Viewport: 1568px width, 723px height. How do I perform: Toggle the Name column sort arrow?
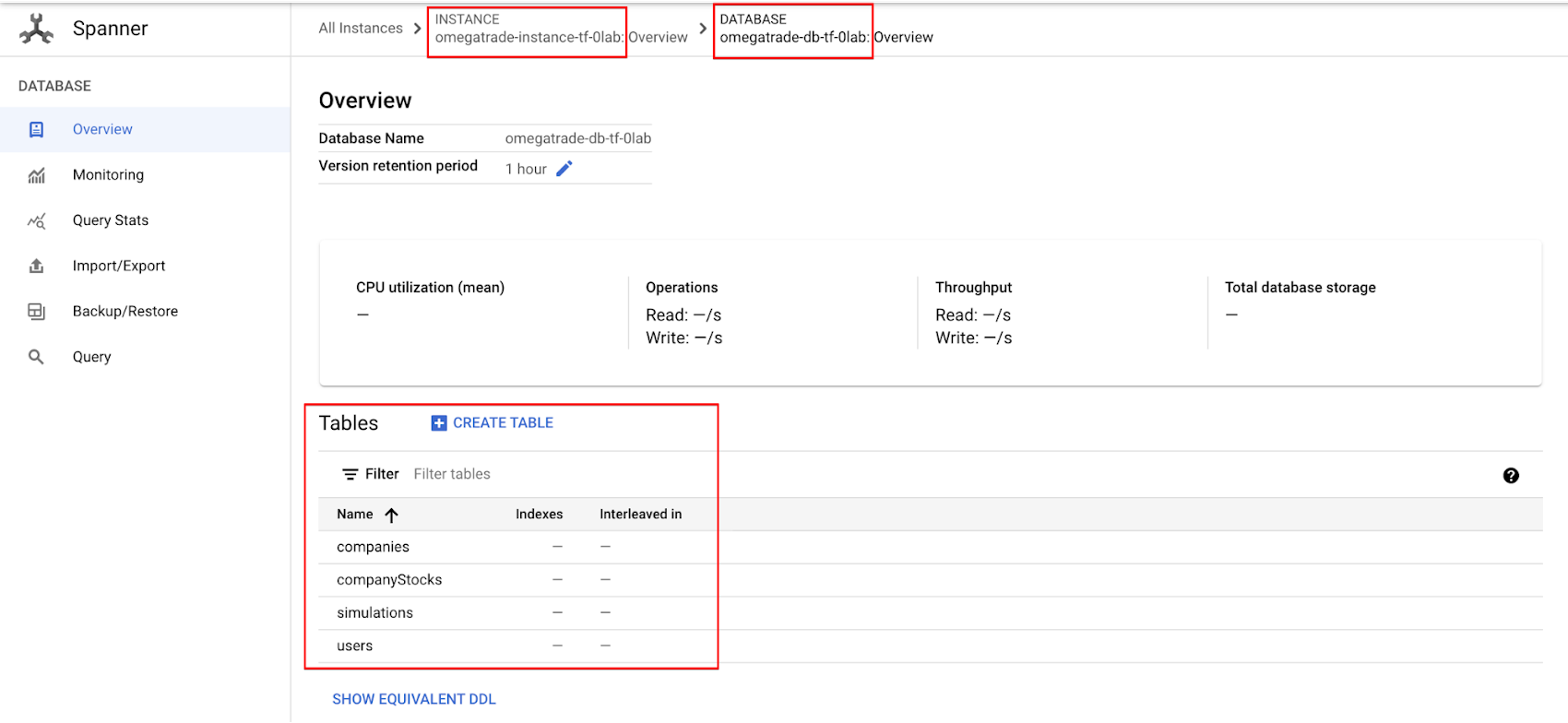[391, 516]
